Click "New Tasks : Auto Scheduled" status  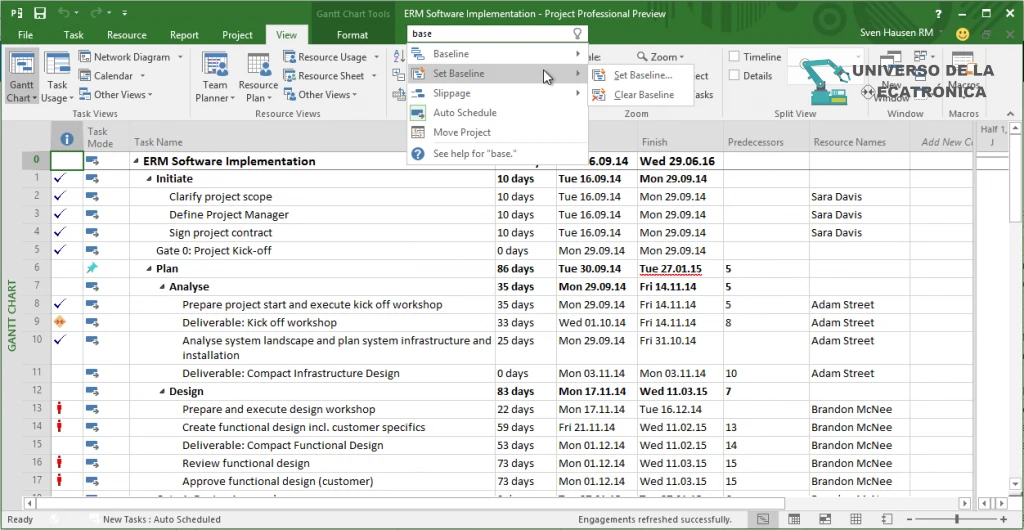click(x=162, y=520)
